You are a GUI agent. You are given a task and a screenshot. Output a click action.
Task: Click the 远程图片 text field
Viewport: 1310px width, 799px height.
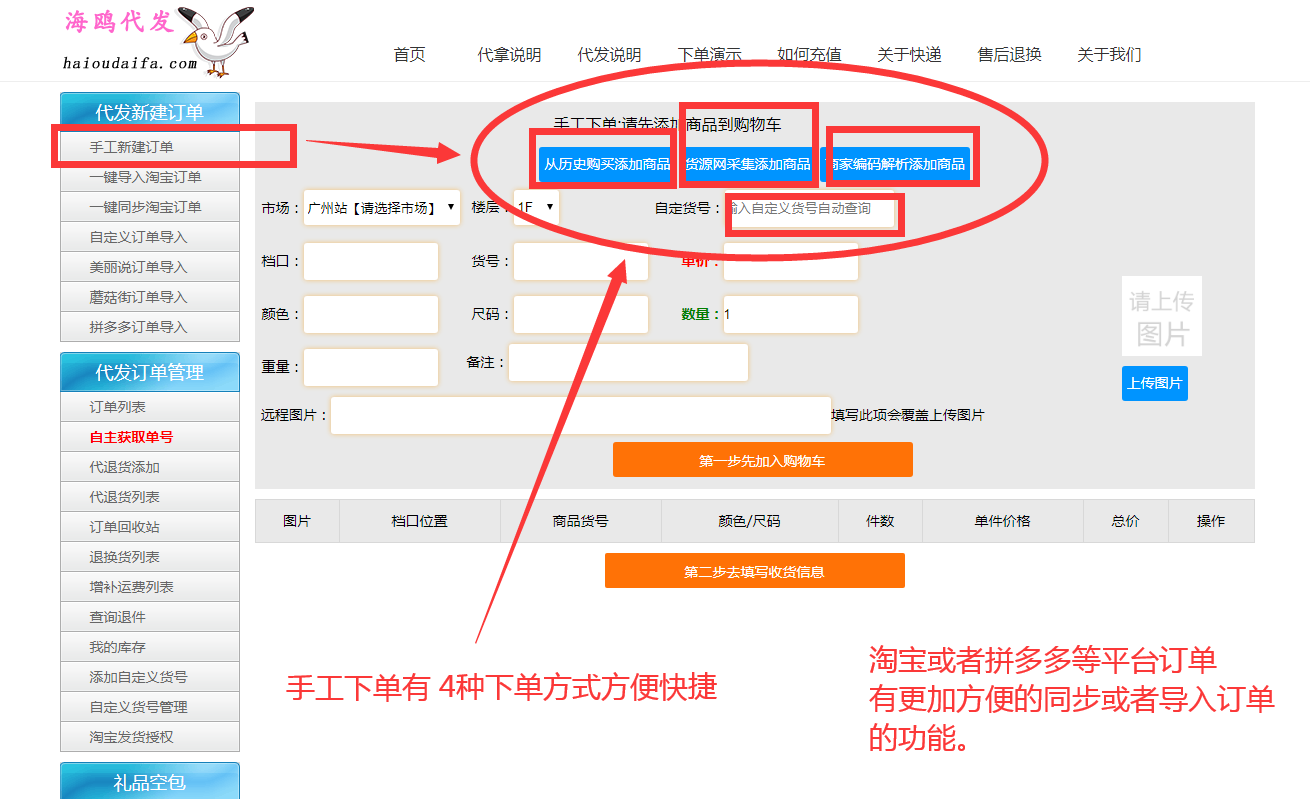click(x=580, y=415)
